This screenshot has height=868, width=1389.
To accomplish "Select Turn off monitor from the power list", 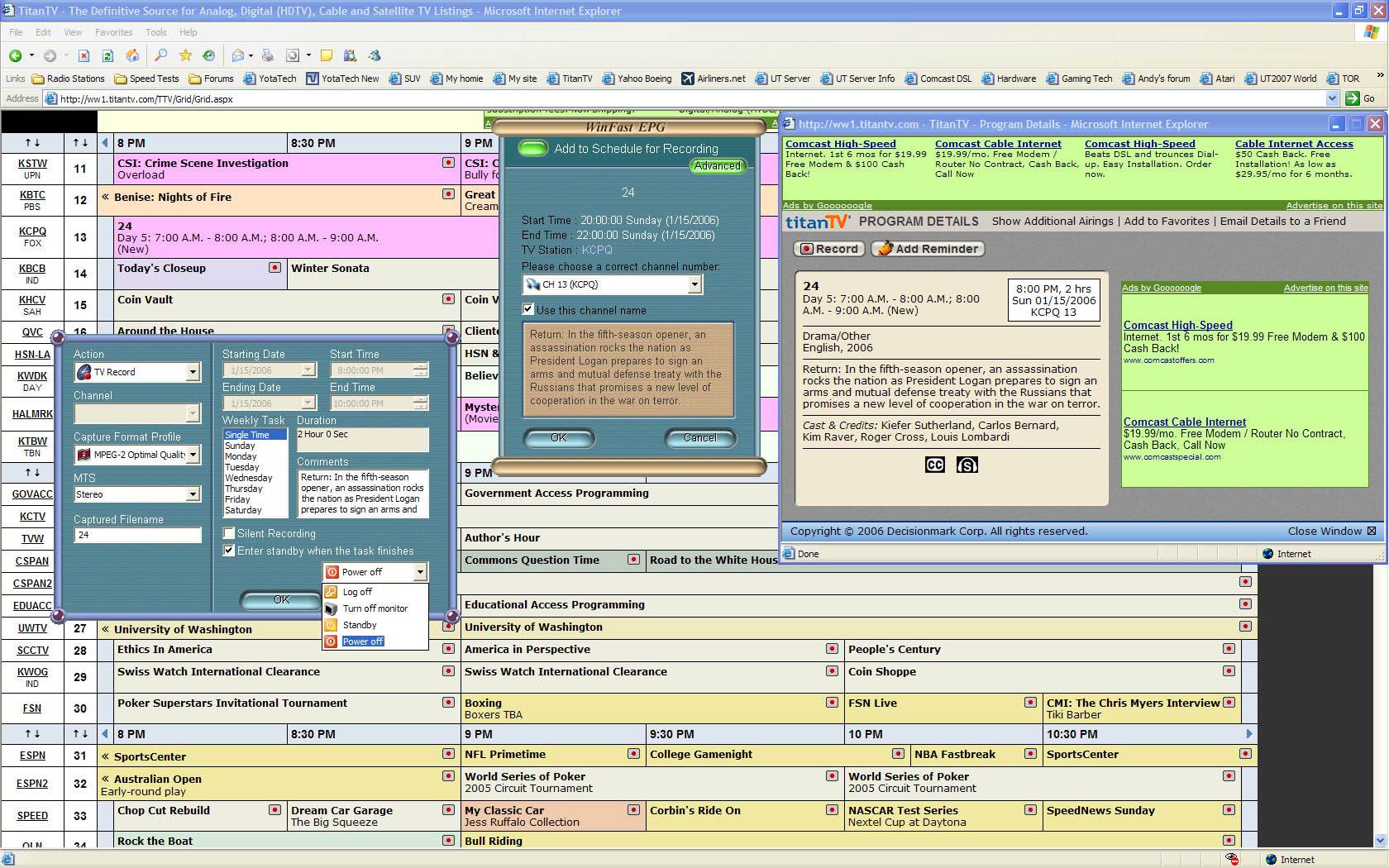I will coord(375,608).
